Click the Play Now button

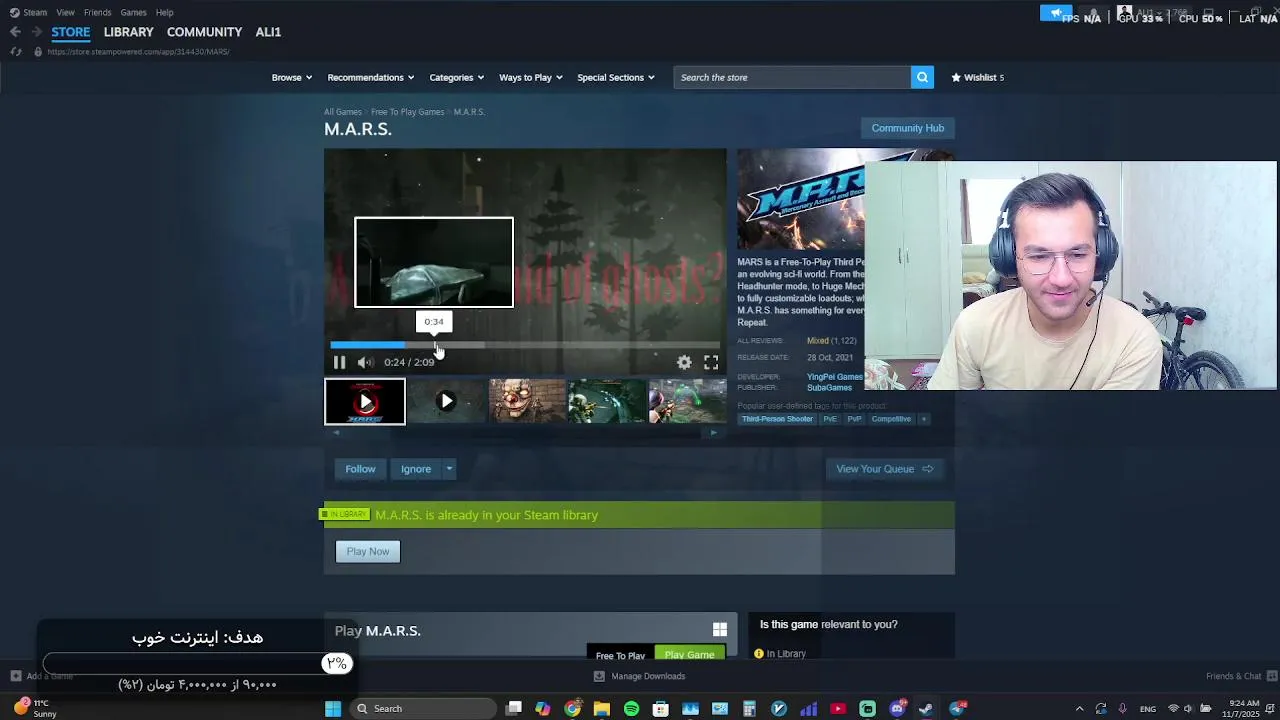pos(368,551)
